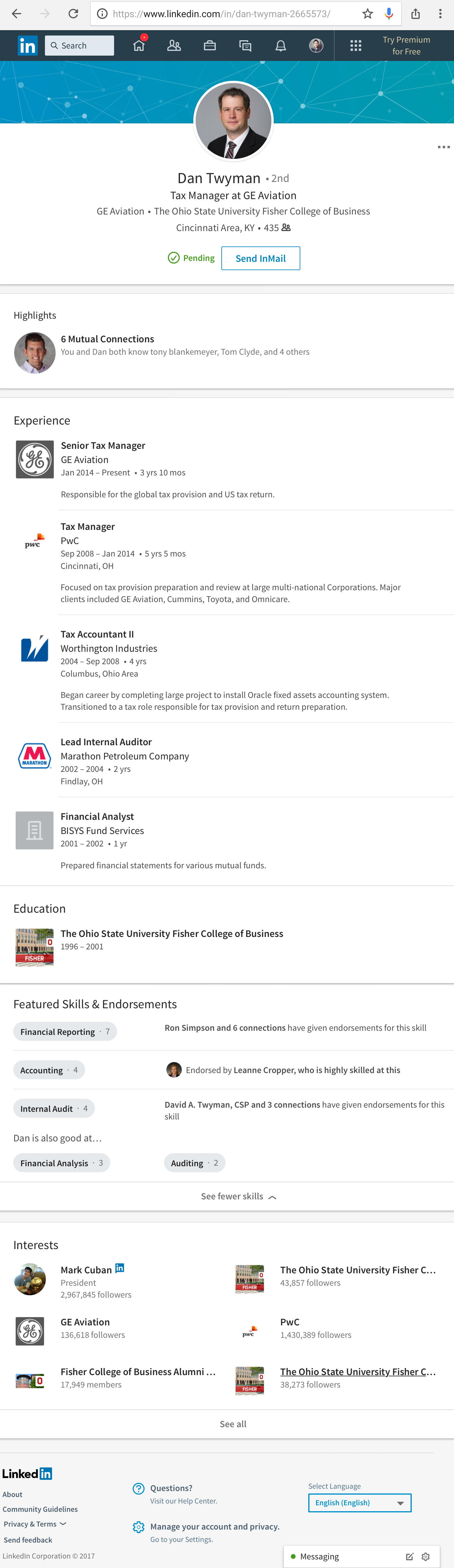The width and height of the screenshot is (454, 1568).
Task: Open 6 Mutual Connections highlight
Action: coord(108,339)
